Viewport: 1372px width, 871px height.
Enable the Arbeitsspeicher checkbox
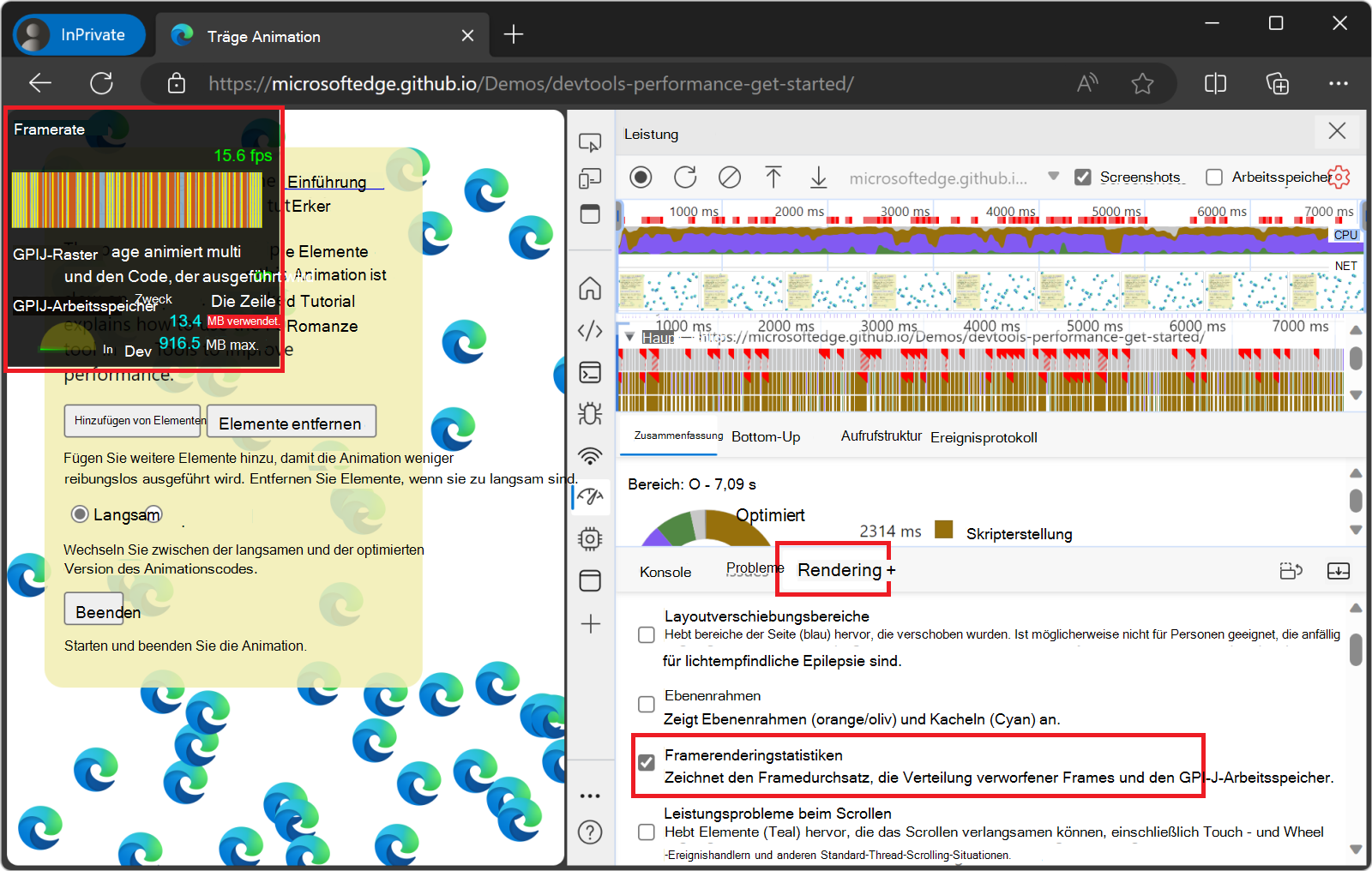tap(1214, 177)
